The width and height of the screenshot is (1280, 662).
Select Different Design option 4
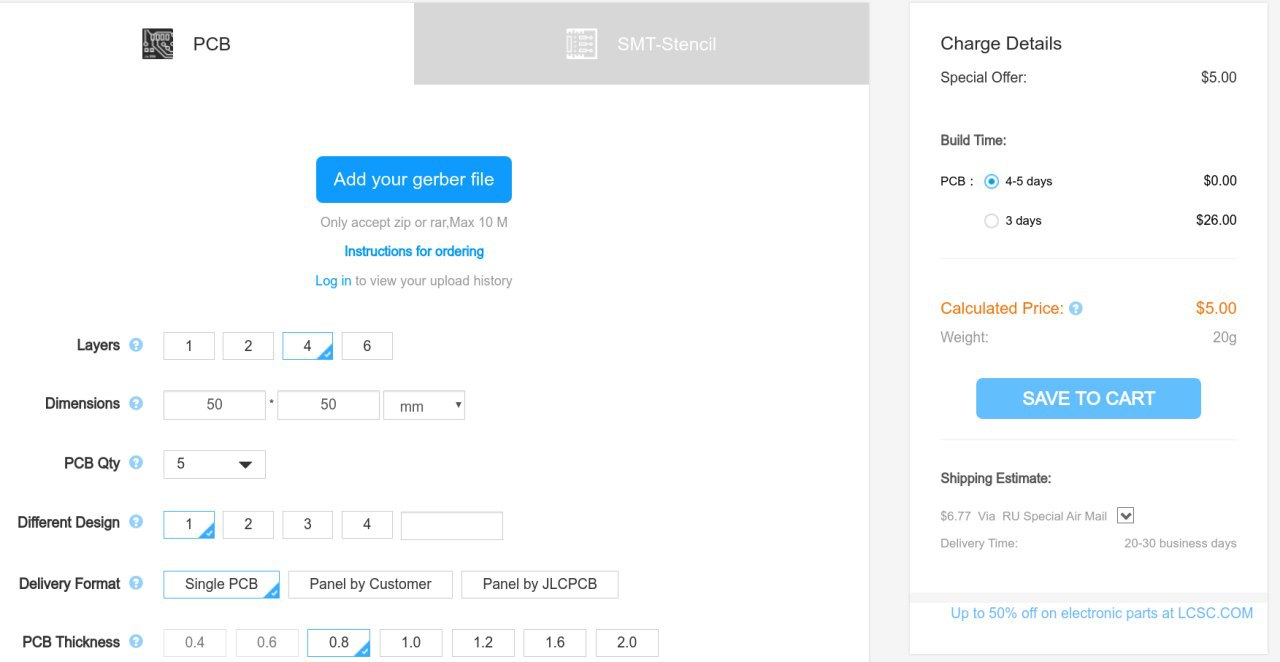pos(367,525)
